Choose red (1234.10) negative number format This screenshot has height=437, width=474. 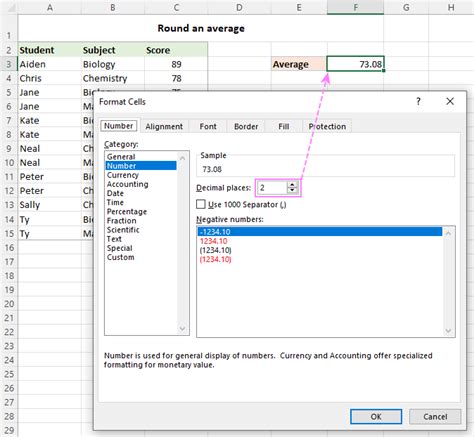[320, 259]
